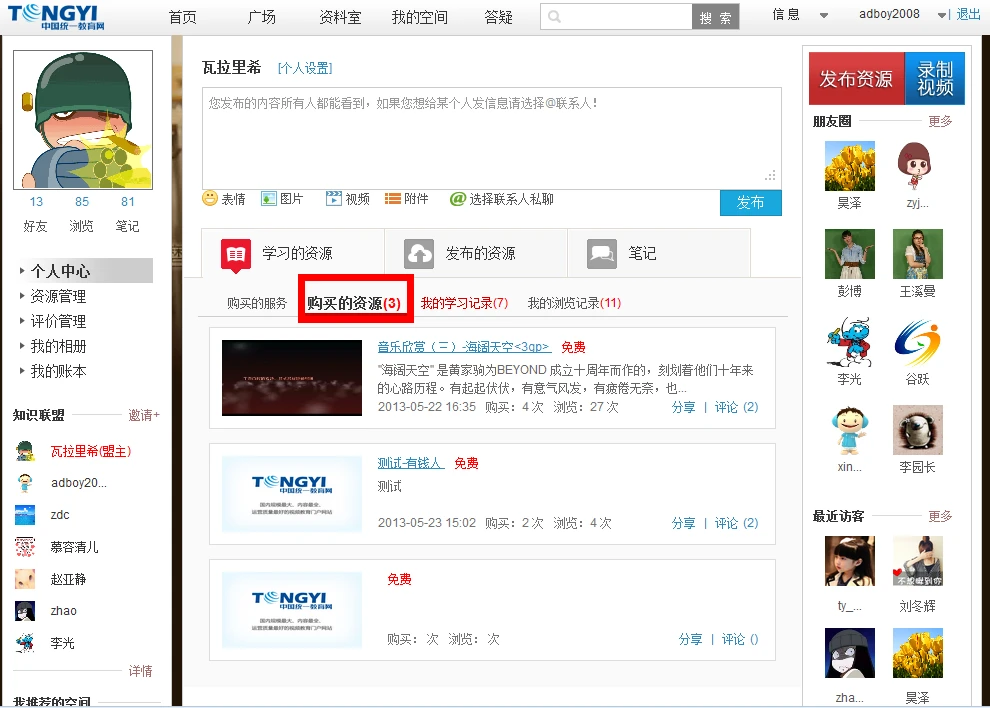Open 我的空间 in top navigation

pyautogui.click(x=419, y=17)
